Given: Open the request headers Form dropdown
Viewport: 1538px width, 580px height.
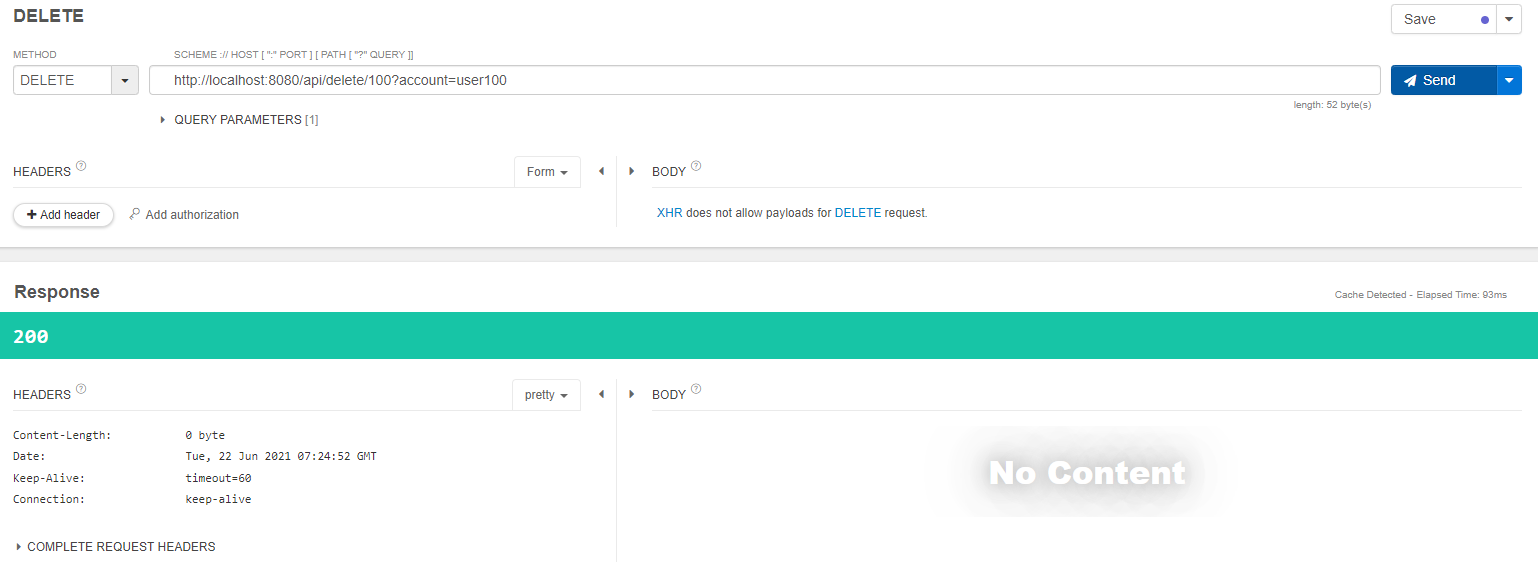Looking at the screenshot, I should pyautogui.click(x=547, y=172).
